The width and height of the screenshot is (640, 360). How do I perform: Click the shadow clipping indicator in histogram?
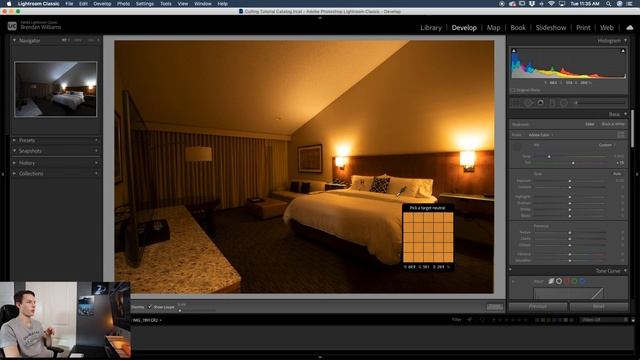514,51
